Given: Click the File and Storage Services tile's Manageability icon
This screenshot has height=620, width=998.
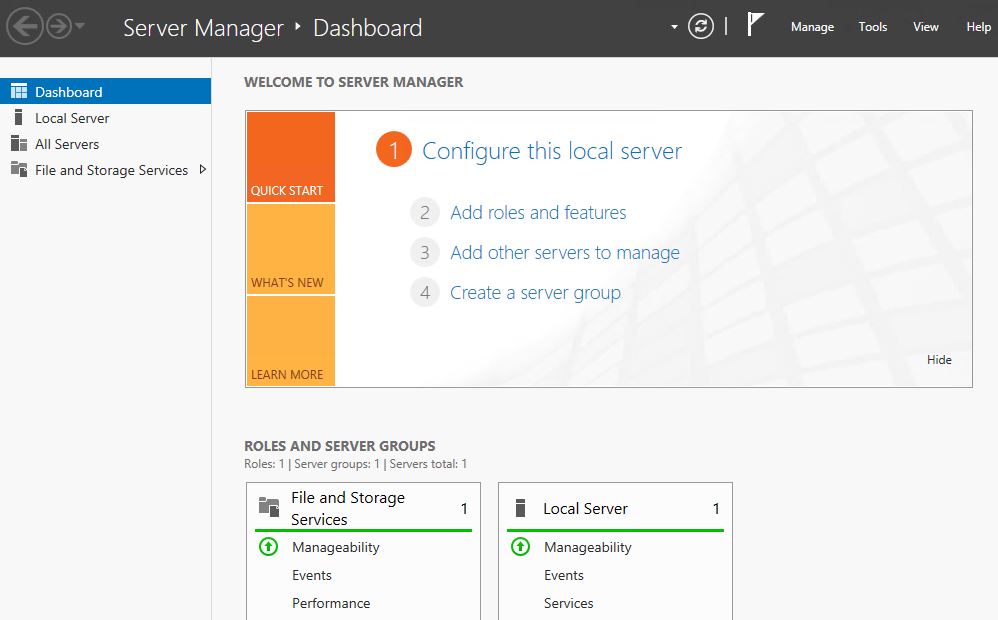Looking at the screenshot, I should click(268, 547).
